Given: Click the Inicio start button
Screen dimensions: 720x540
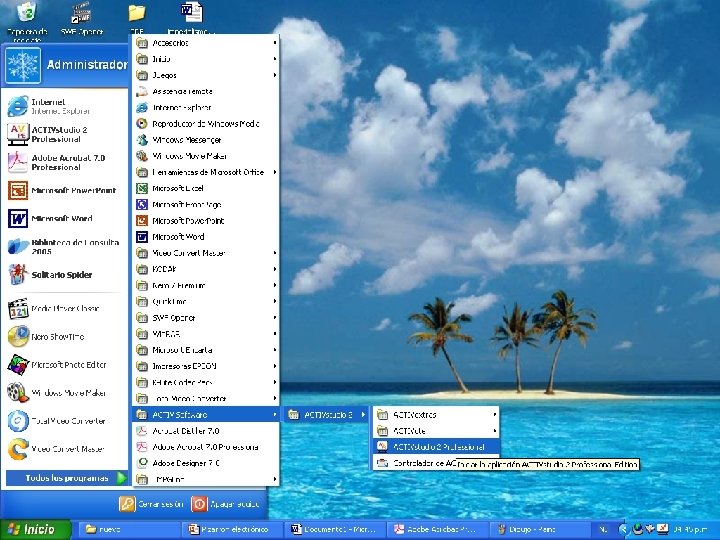Looking at the screenshot, I should click(x=35, y=529).
